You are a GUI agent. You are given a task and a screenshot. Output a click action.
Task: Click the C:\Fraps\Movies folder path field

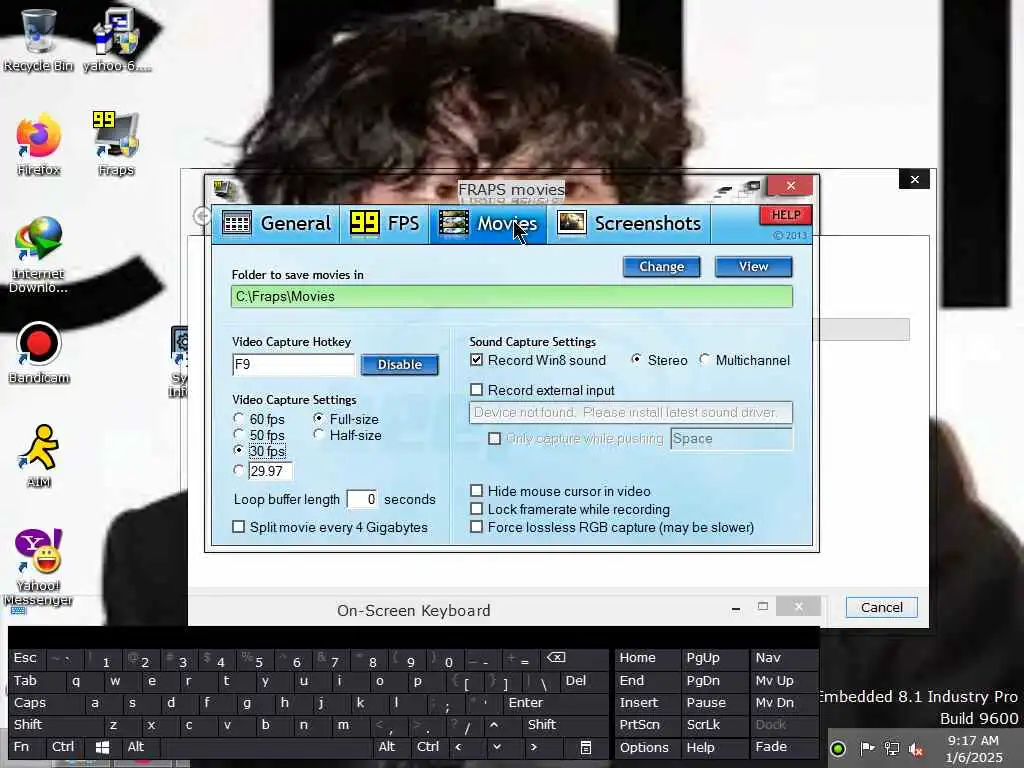511,296
